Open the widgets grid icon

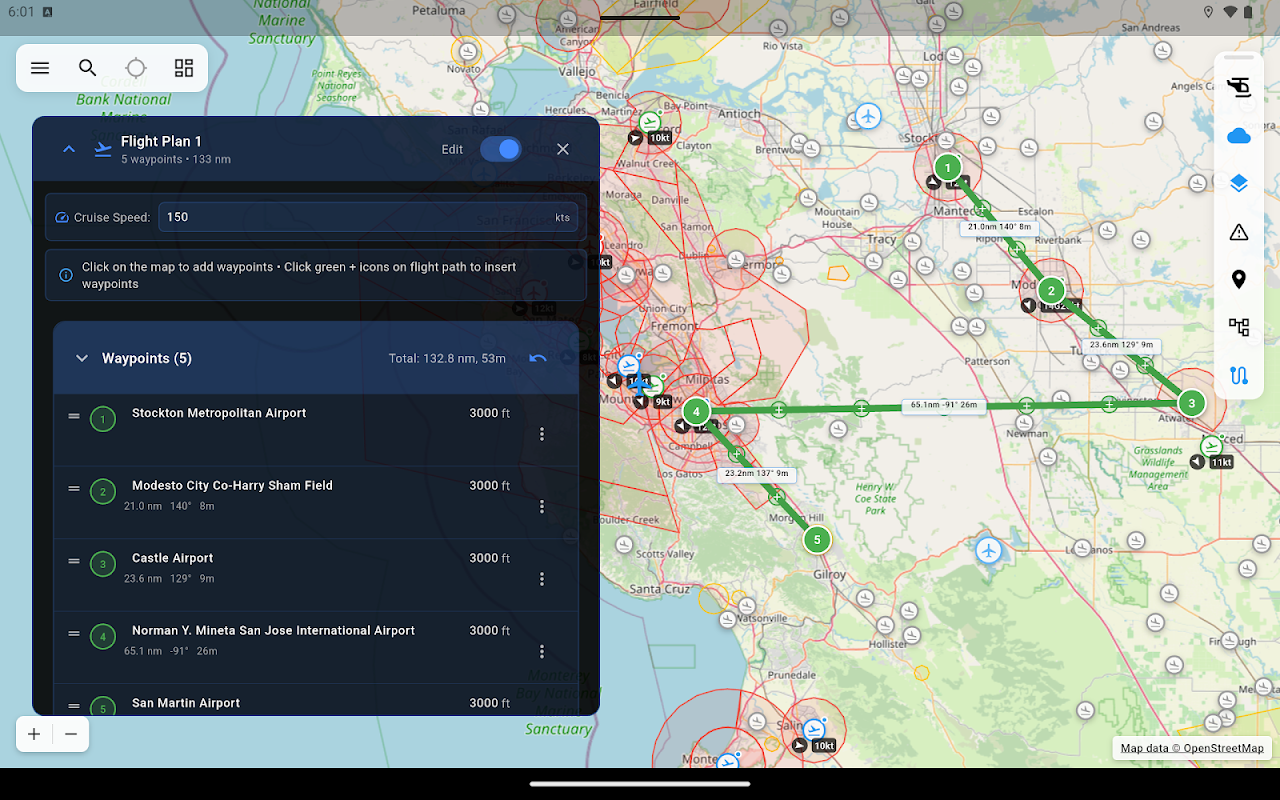184,68
